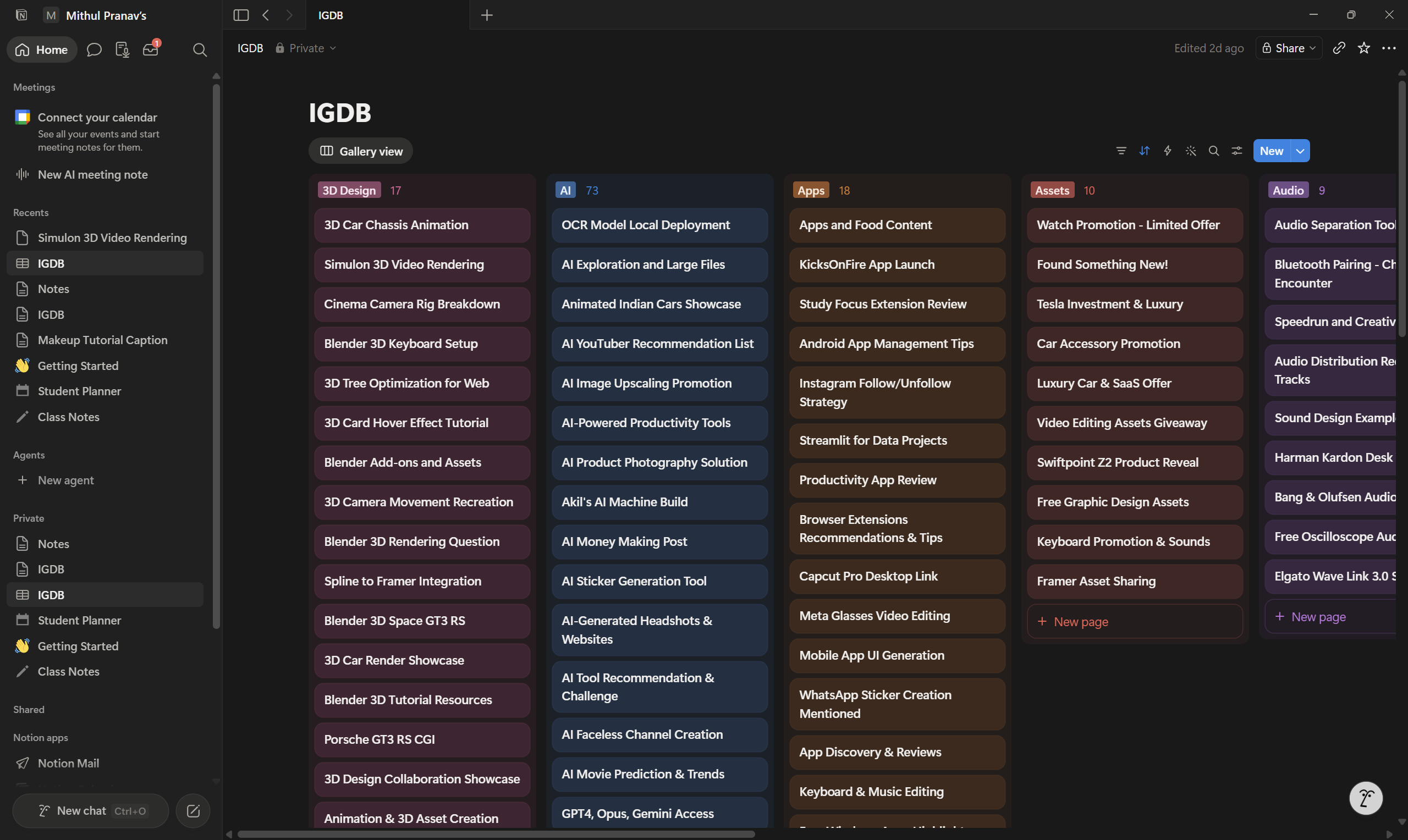The image size is (1408, 840).
Task: Add page to favorites with star
Action: [x=1364, y=48]
